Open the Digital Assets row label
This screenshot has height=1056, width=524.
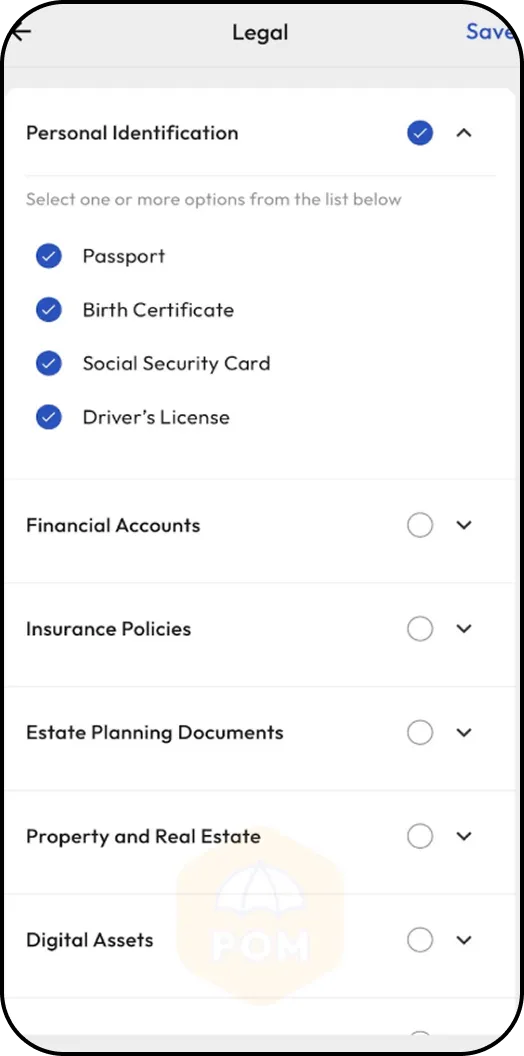(90, 940)
